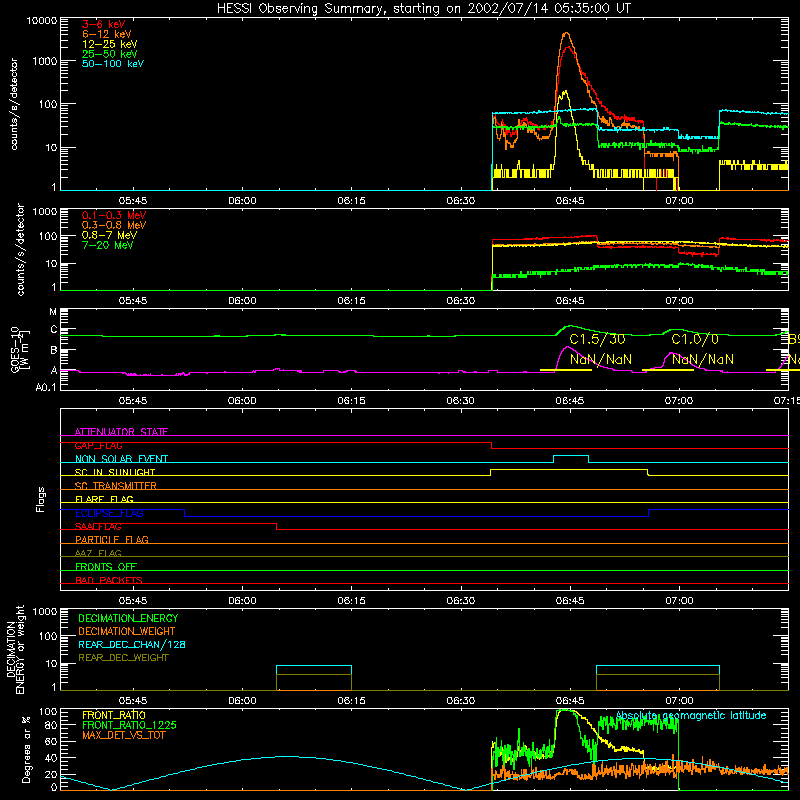Click the A0.1 label on GOES axis
The height and width of the screenshot is (800, 800).
[46, 388]
